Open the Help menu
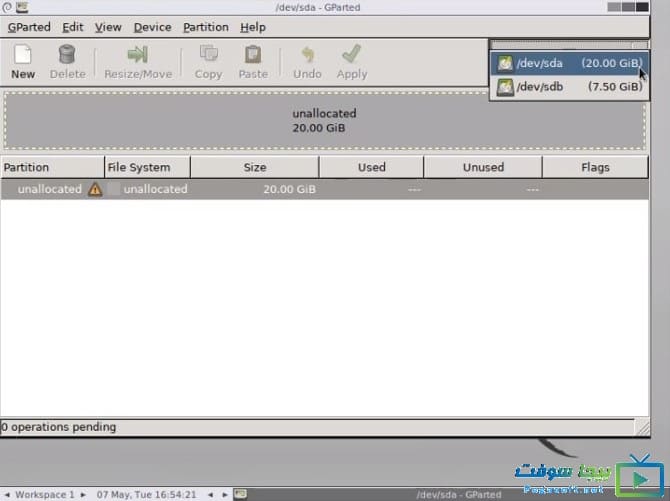 pyautogui.click(x=253, y=27)
